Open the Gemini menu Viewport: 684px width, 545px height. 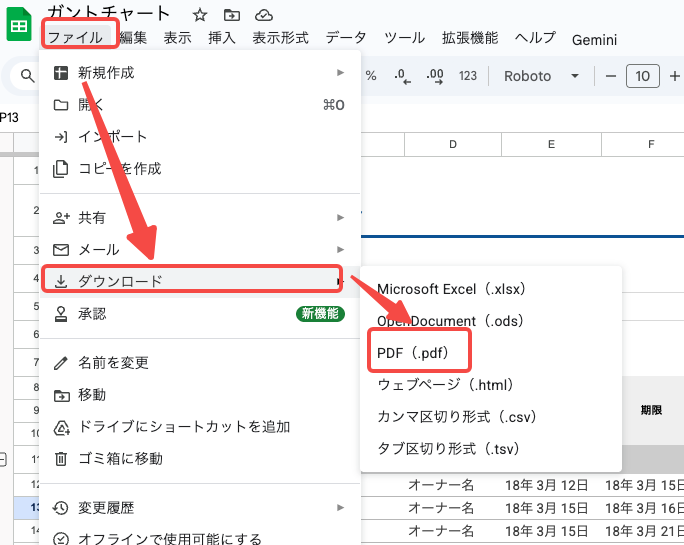click(594, 40)
